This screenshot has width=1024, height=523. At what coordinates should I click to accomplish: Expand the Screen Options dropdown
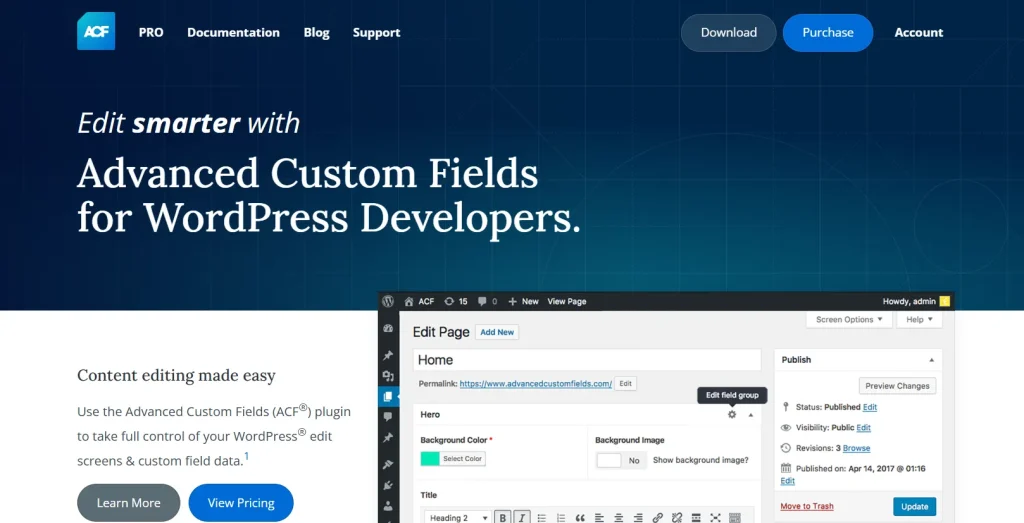(850, 320)
